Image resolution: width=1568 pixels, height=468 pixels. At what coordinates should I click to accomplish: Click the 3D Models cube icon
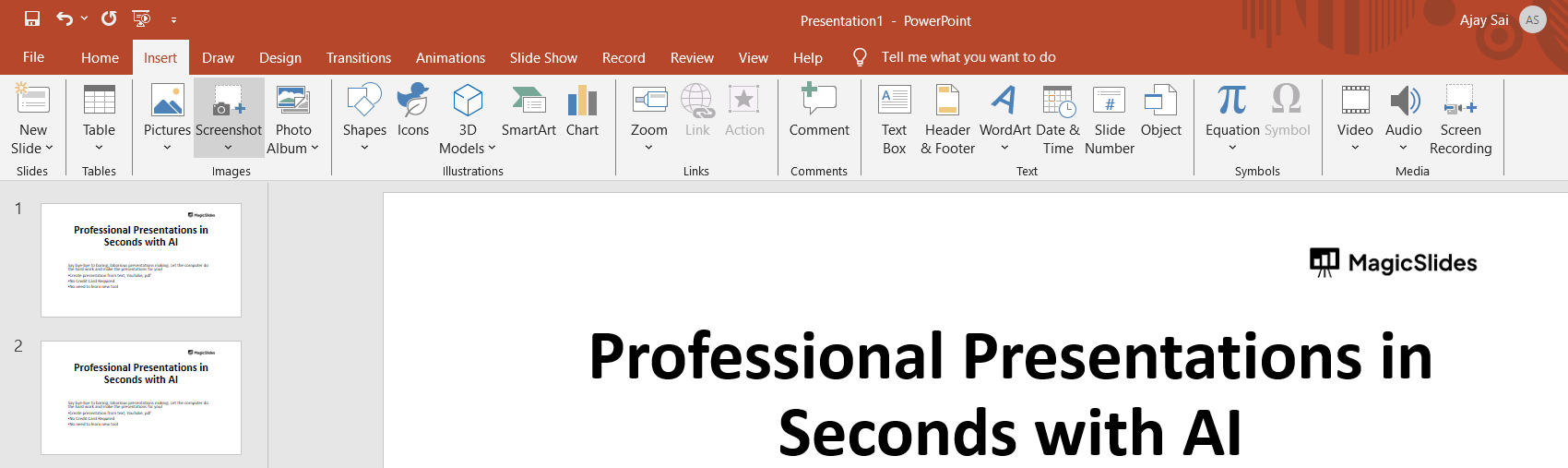tap(468, 100)
